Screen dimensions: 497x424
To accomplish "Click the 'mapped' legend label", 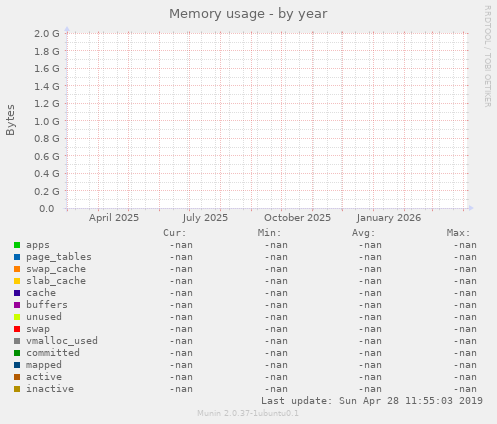I will tap(44, 365).
